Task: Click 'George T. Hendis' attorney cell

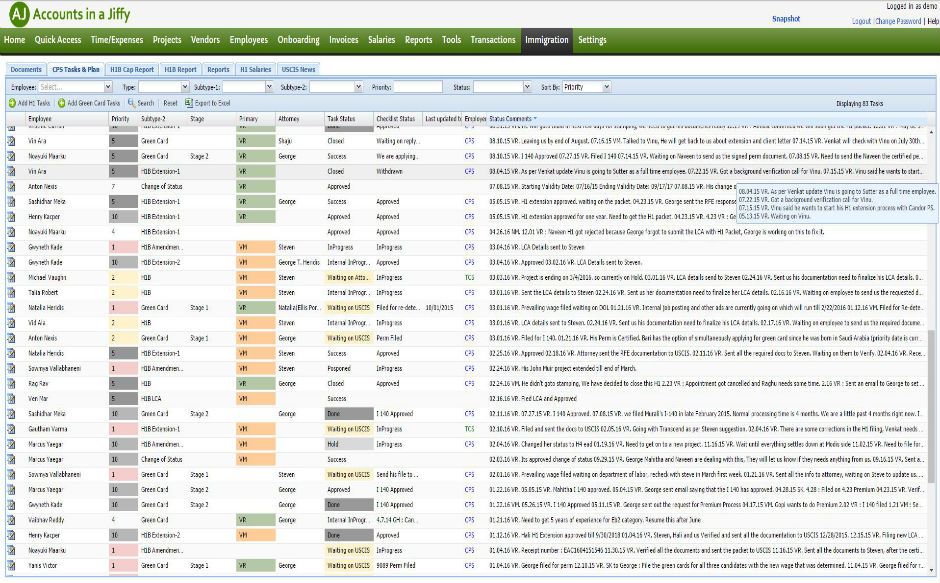Action: pyautogui.click(x=300, y=262)
